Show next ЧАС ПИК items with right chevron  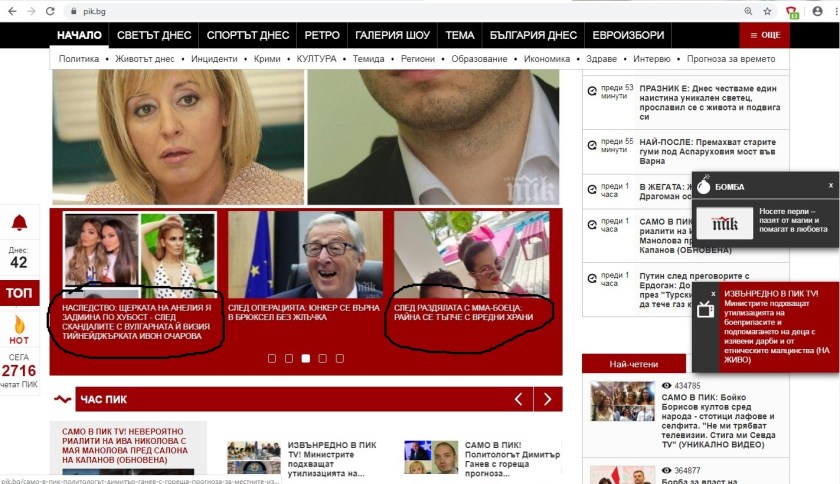[547, 400]
